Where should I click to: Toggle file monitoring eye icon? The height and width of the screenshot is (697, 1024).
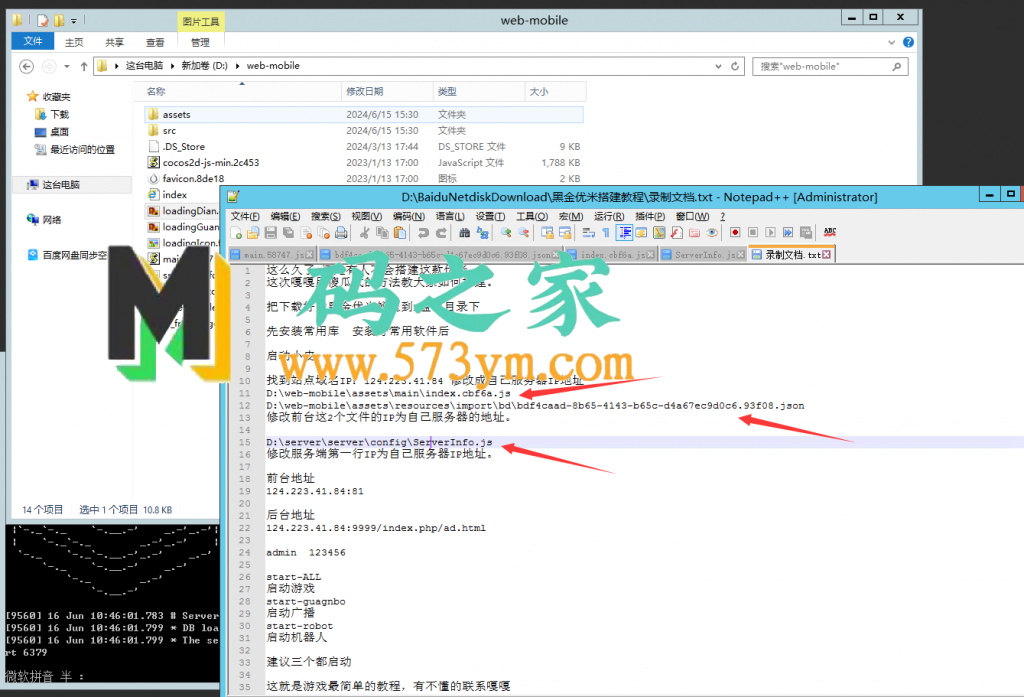click(712, 233)
